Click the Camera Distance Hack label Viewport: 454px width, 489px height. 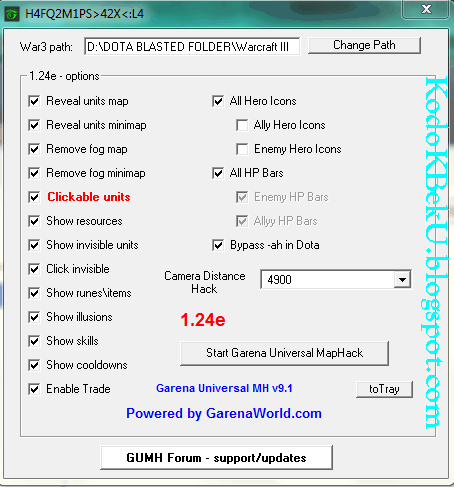[x=205, y=282]
